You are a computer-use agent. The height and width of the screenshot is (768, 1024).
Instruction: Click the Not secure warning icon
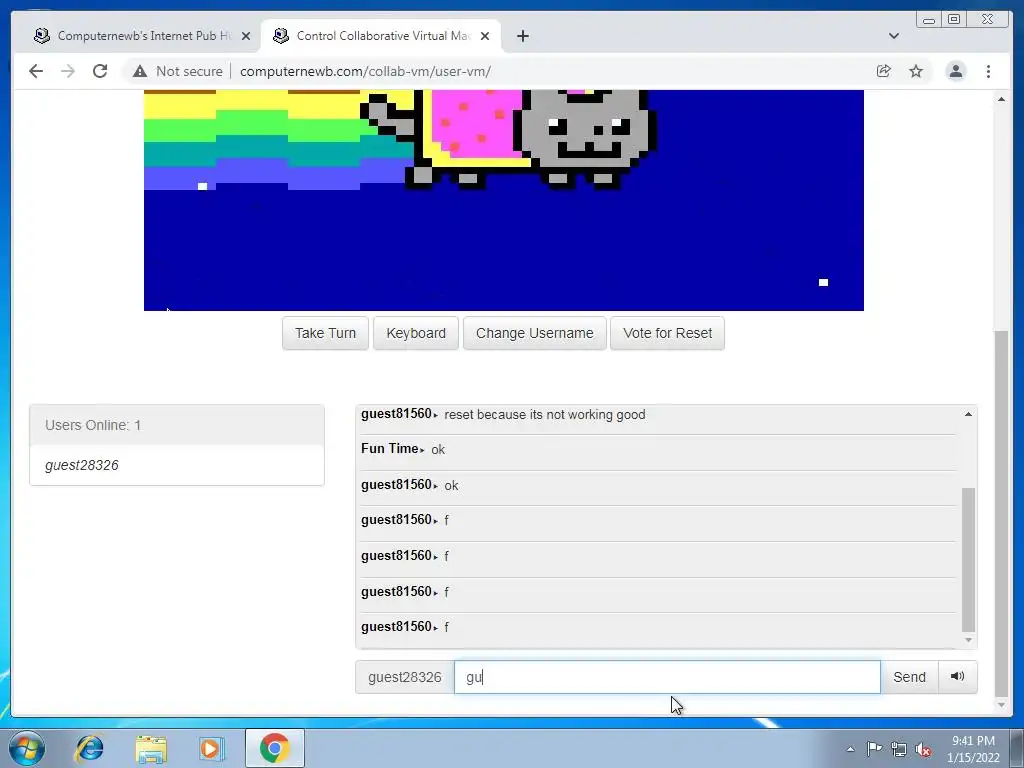tap(140, 71)
